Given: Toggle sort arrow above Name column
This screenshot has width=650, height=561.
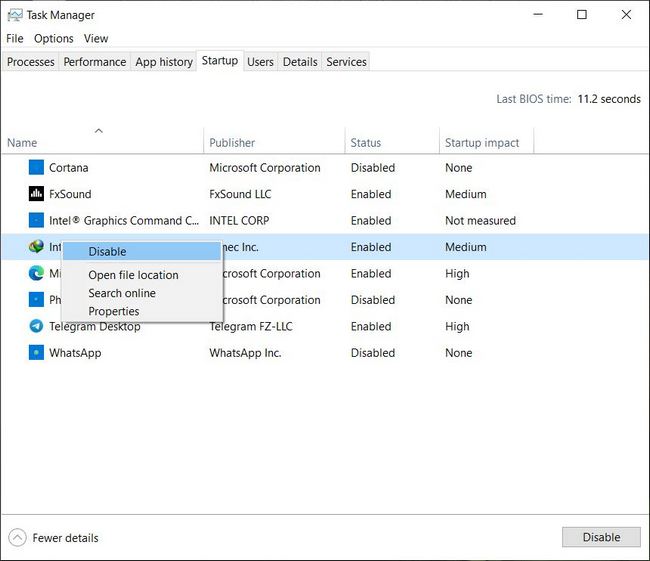Looking at the screenshot, I should [x=99, y=131].
